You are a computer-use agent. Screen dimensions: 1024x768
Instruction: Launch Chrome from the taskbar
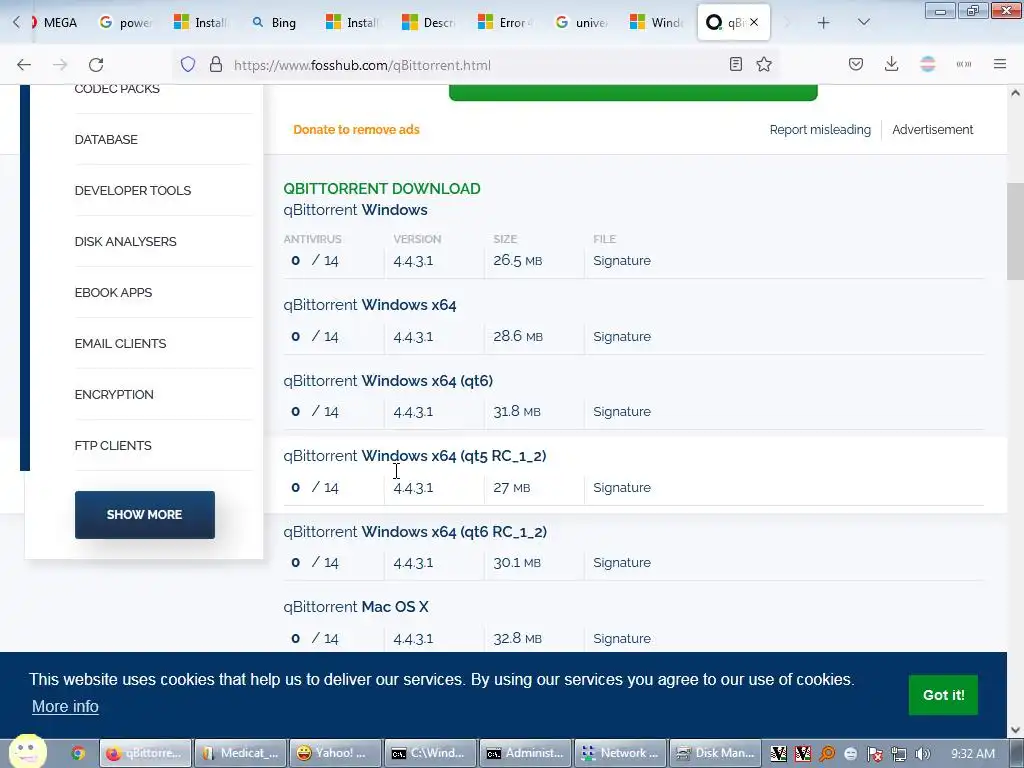[78, 753]
